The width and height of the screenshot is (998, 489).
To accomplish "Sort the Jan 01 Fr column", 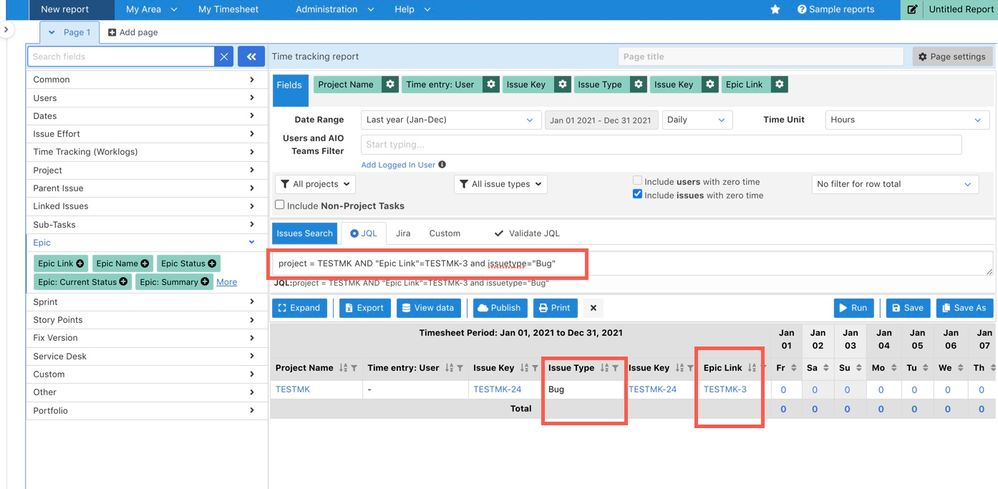I will (793, 368).
